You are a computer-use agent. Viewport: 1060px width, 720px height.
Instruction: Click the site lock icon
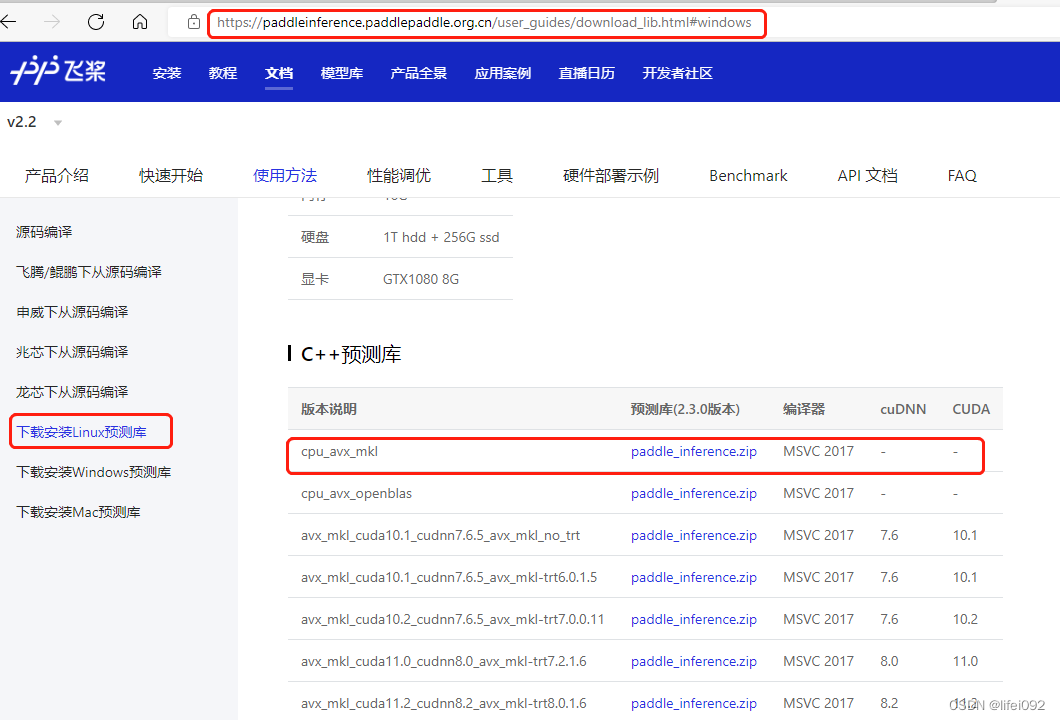[x=193, y=22]
